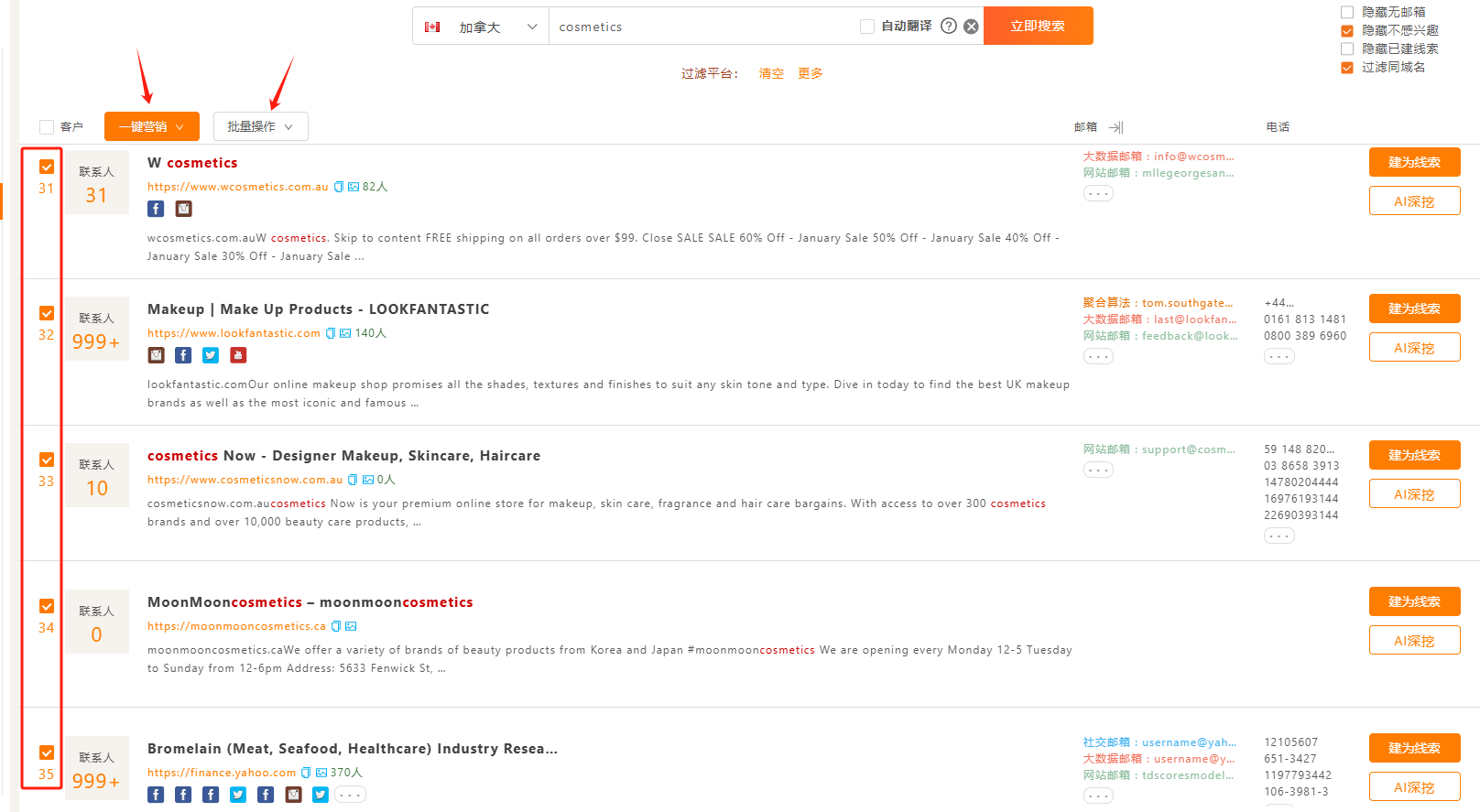This screenshot has width=1480, height=812.
Task: Click 建为线索 for MoonMooncosmetics
Action: click(1415, 601)
